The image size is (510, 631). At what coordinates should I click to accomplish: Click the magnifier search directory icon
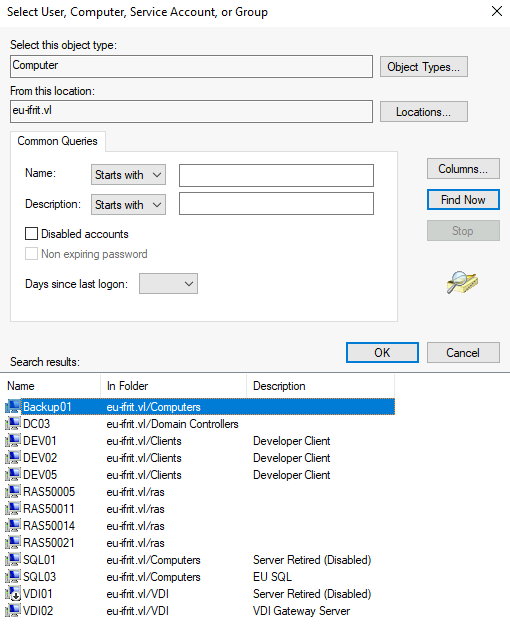462,282
